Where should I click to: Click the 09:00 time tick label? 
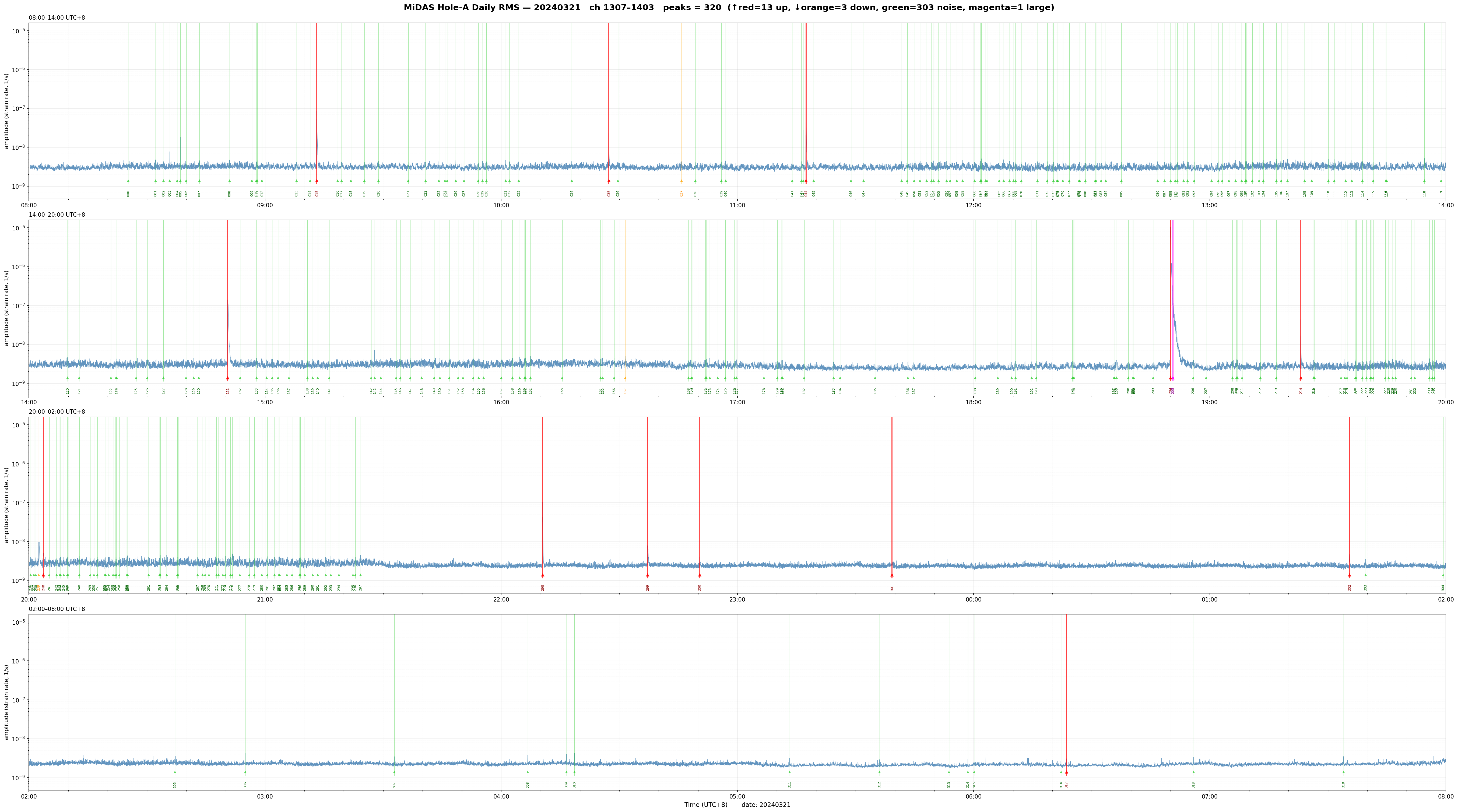pyautogui.click(x=265, y=205)
